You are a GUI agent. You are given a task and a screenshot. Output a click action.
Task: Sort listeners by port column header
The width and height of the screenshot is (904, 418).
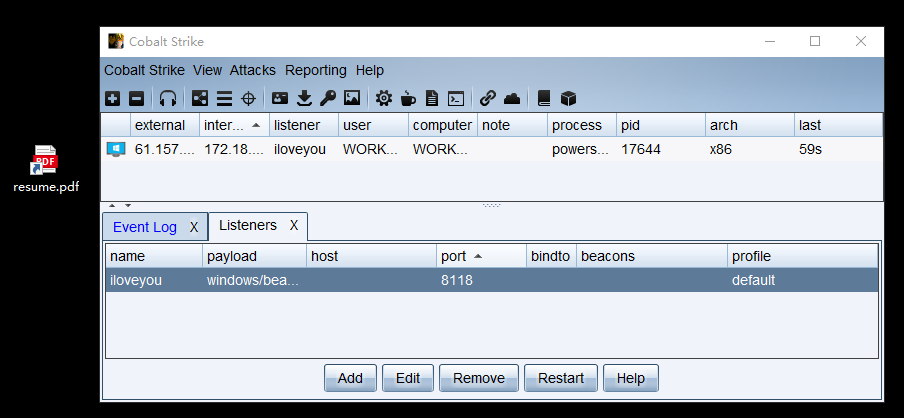(x=481, y=256)
